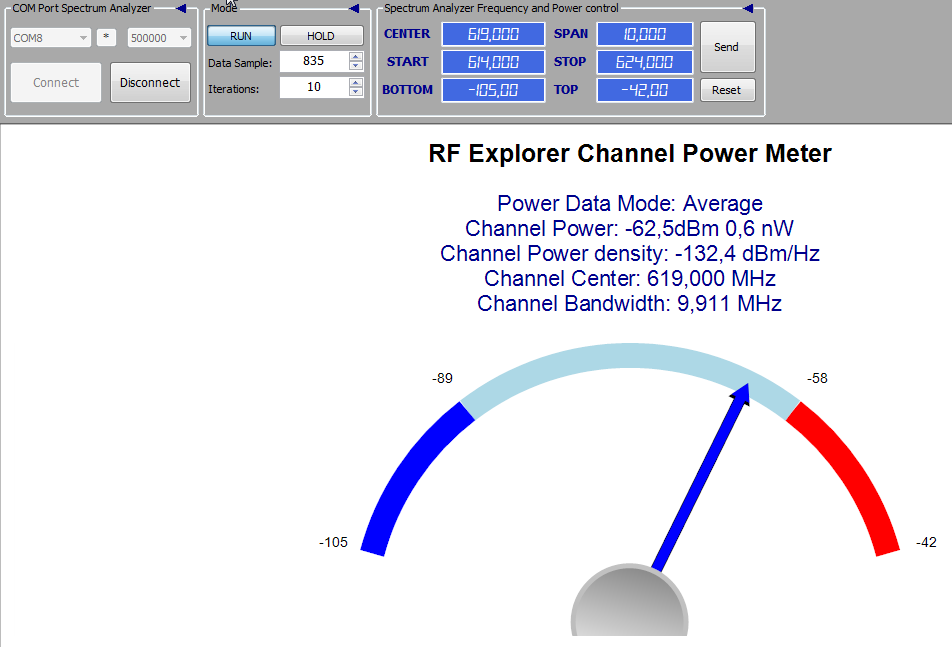Click the -42 gauge scale label
Image resolution: width=952 pixels, height=647 pixels.
926,542
